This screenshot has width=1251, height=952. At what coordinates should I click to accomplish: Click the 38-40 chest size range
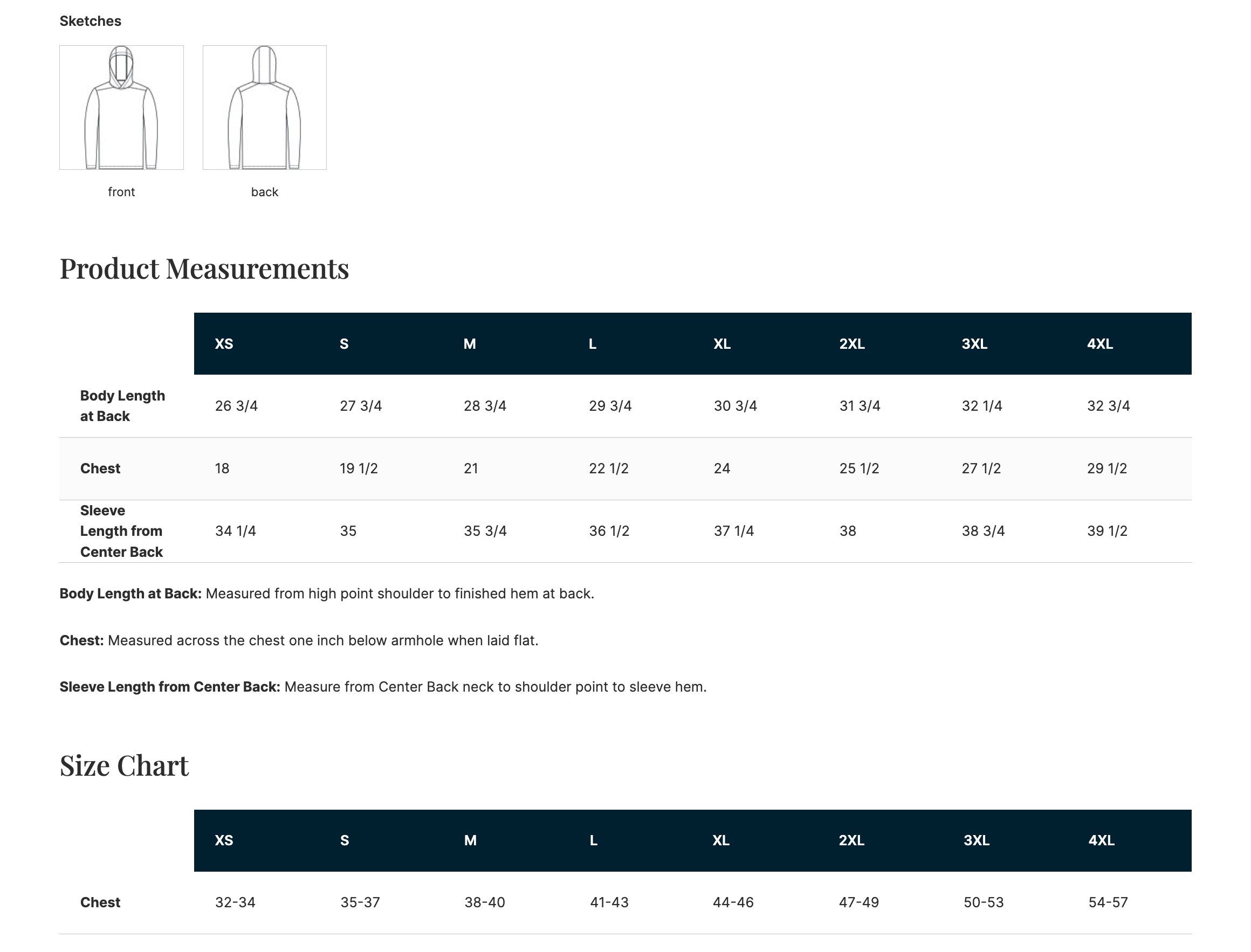[485, 903]
